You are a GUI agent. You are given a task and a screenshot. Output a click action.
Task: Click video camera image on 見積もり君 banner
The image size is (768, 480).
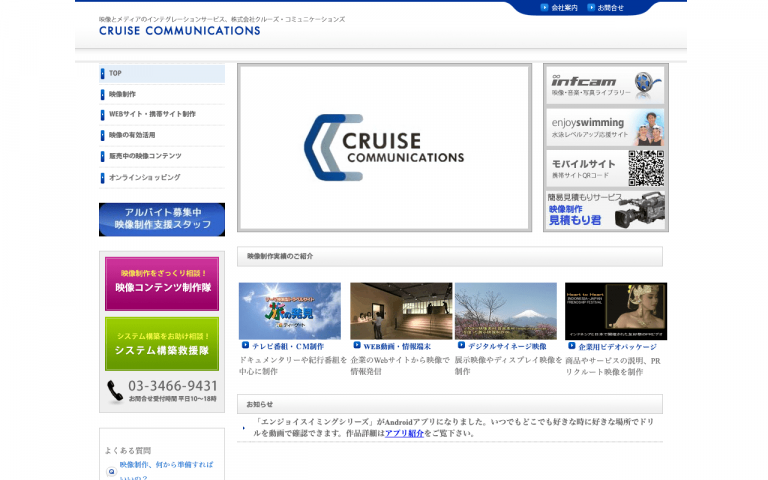pyautogui.click(x=640, y=211)
